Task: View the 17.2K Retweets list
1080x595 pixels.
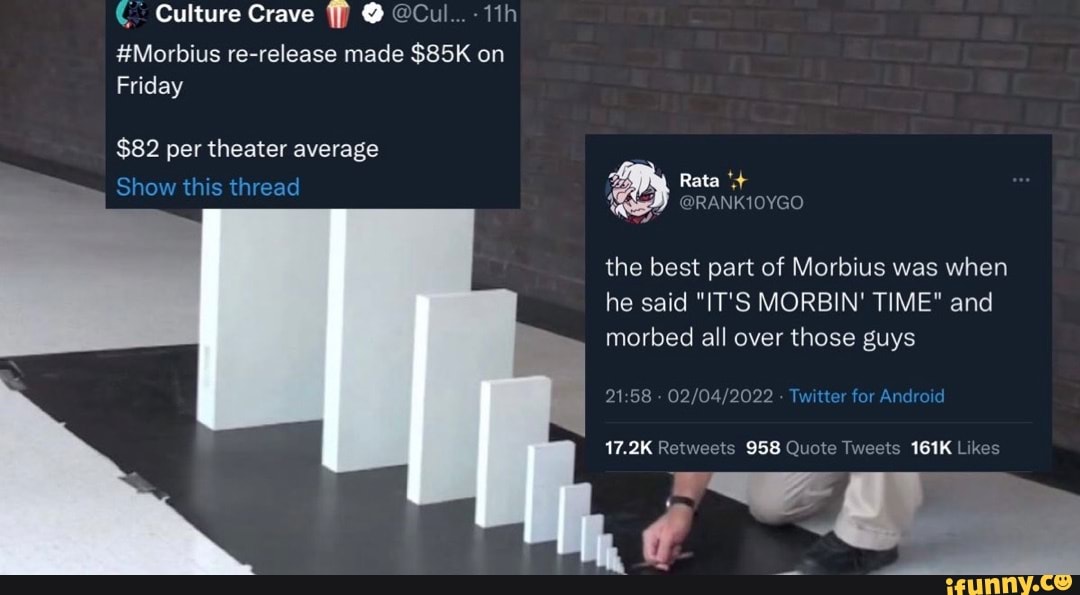Action: pyautogui.click(x=670, y=448)
